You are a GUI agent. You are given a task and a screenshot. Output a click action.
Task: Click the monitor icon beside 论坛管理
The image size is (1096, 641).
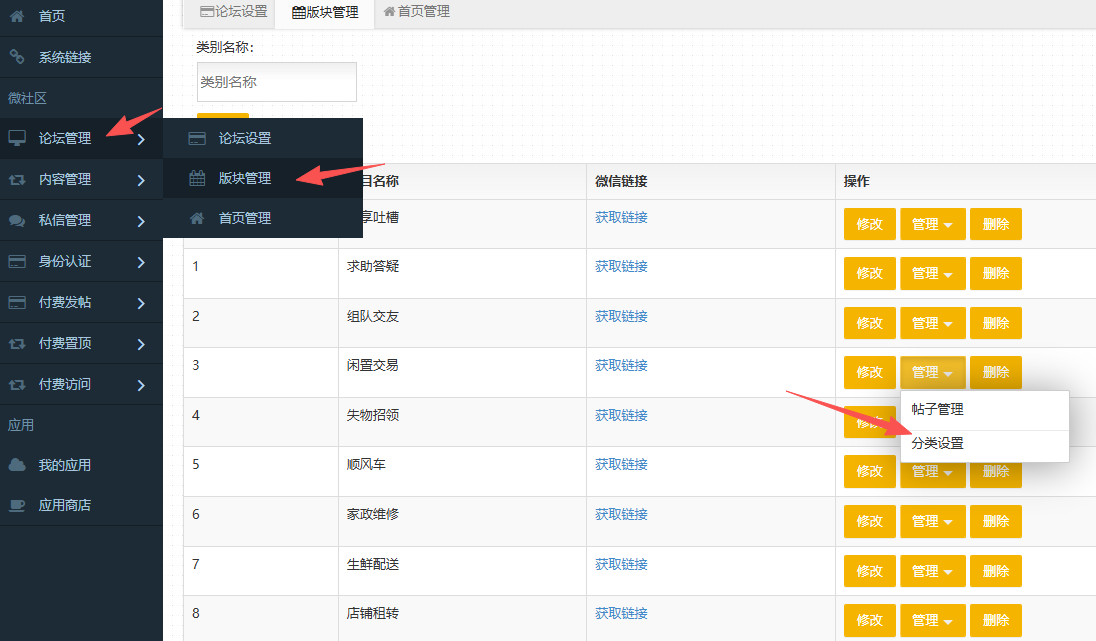click(17, 139)
